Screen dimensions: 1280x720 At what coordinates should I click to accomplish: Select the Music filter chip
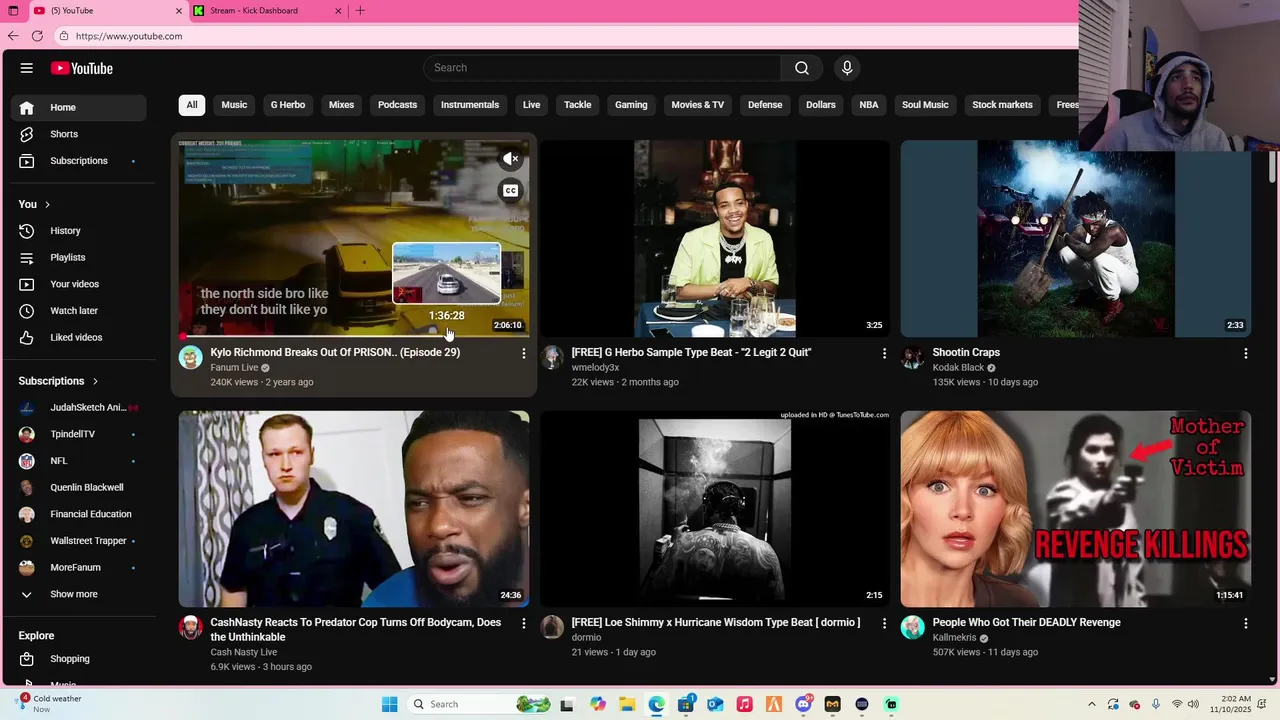[x=234, y=105]
